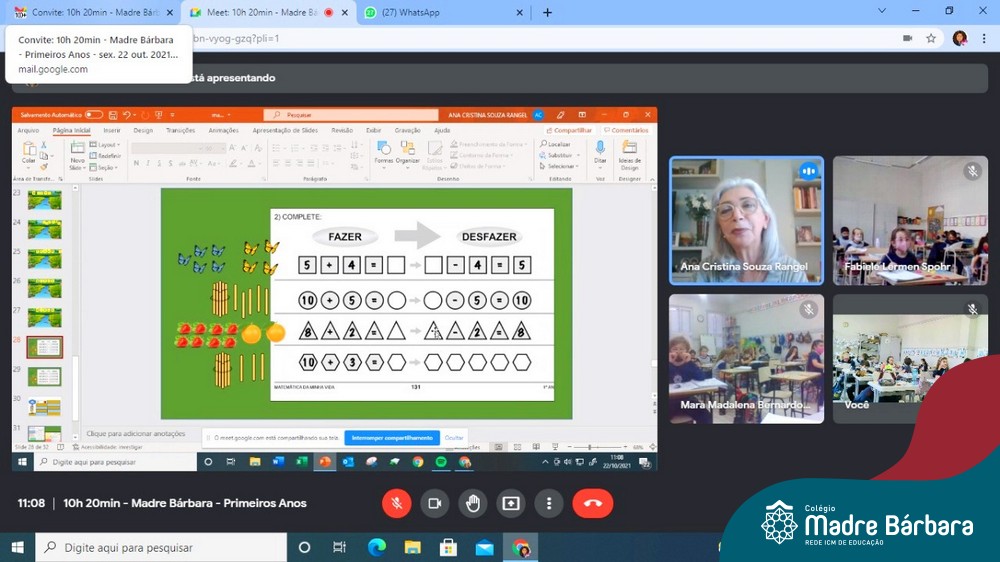The image size is (1000, 562).
Task: Click camera permission icon in address bar
Action: [908, 38]
